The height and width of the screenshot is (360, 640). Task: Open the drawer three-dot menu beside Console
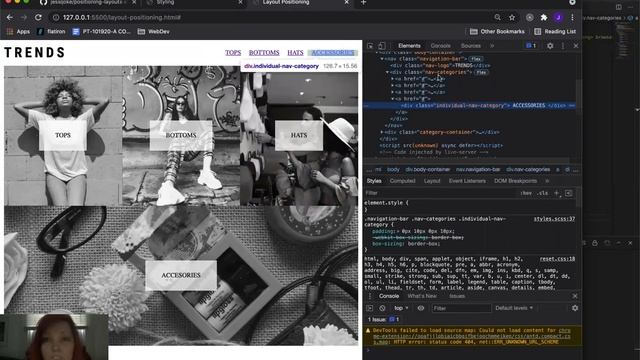(x=370, y=296)
